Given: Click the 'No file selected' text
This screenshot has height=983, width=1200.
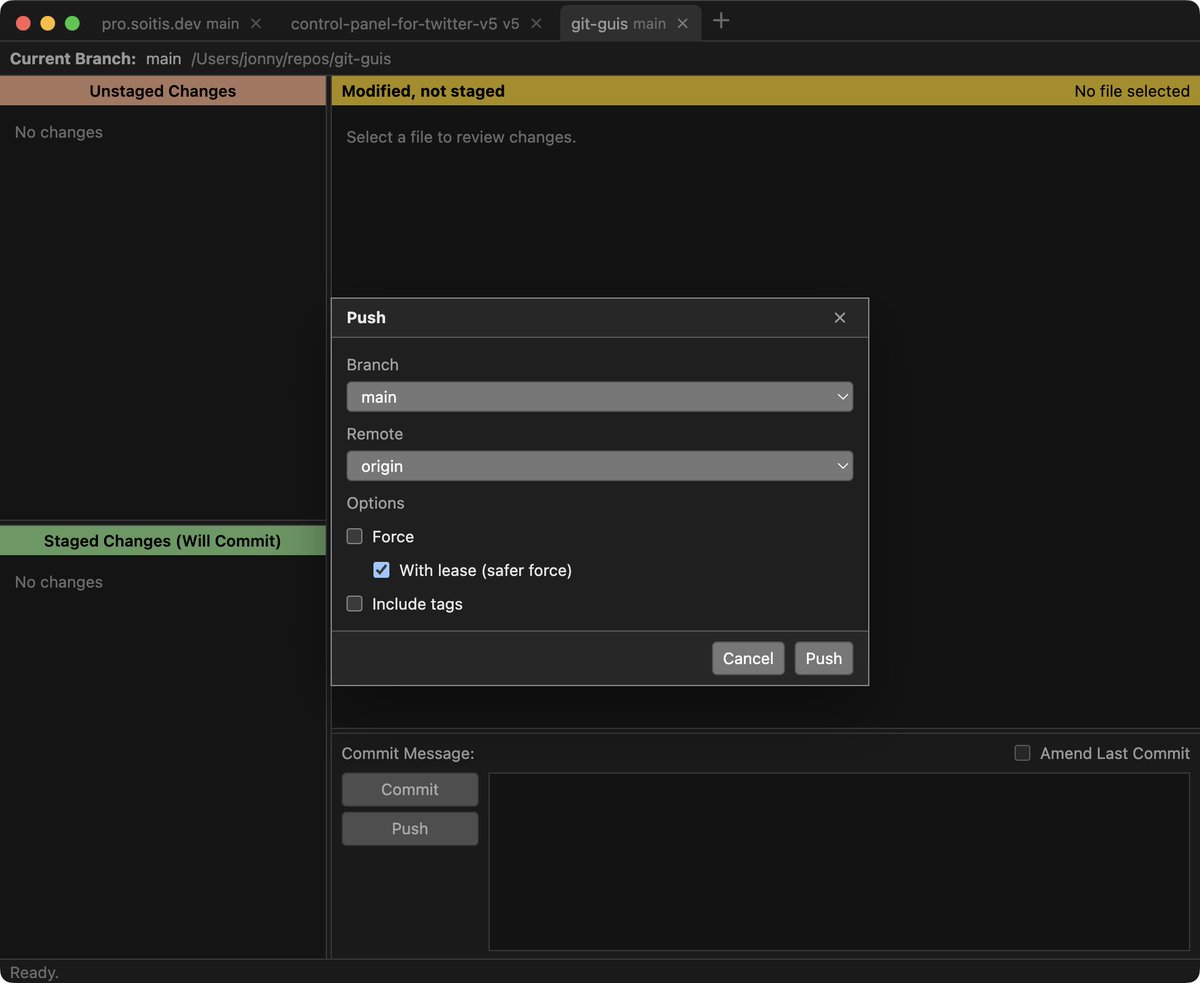Looking at the screenshot, I should [1132, 91].
